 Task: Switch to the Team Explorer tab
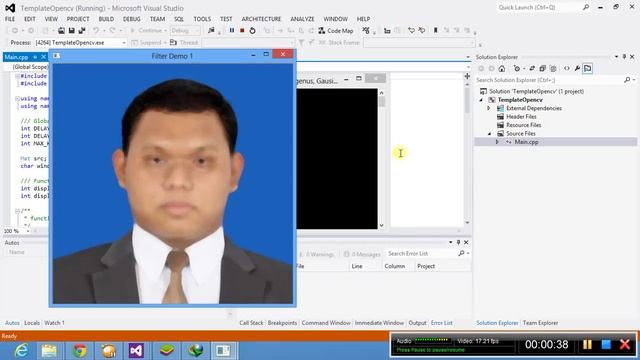[x=540, y=323]
